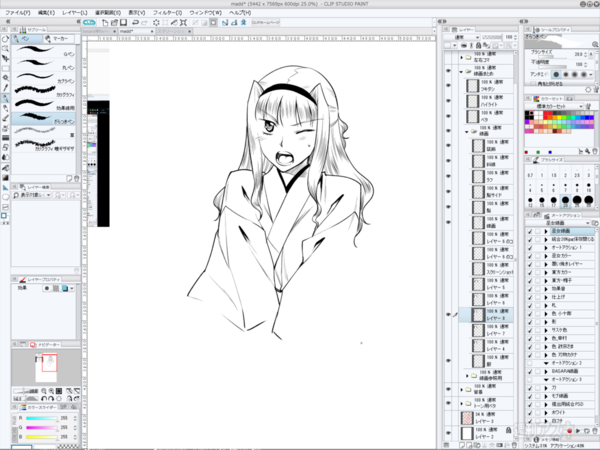Click the Clear (delete) toolbar icon
Screen dimensions: 600x450
(x=156, y=23)
